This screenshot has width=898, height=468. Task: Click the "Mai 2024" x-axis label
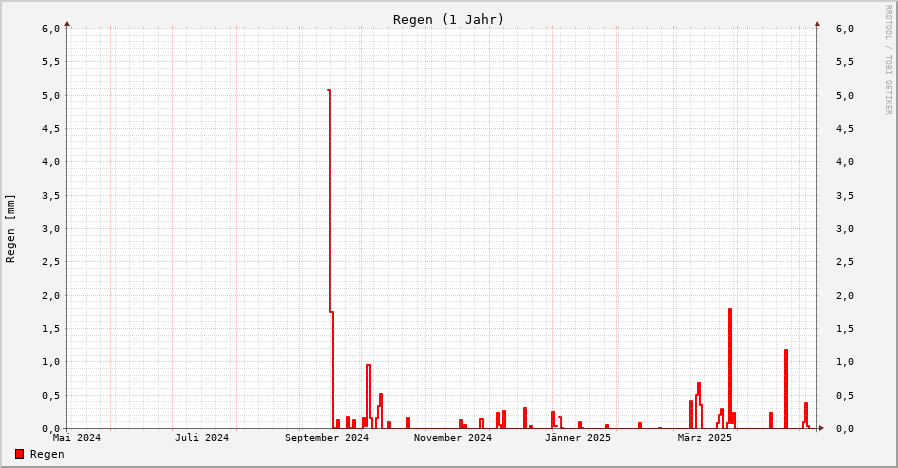point(77,438)
